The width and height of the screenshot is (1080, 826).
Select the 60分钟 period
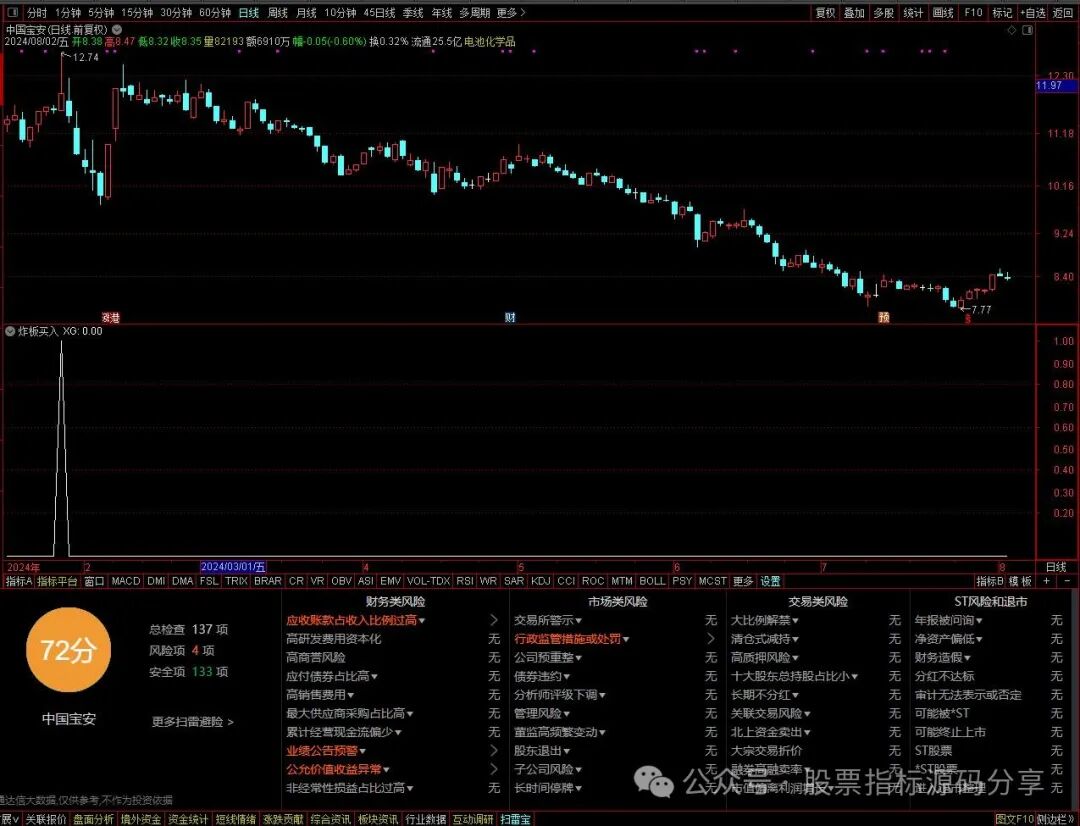(x=215, y=12)
